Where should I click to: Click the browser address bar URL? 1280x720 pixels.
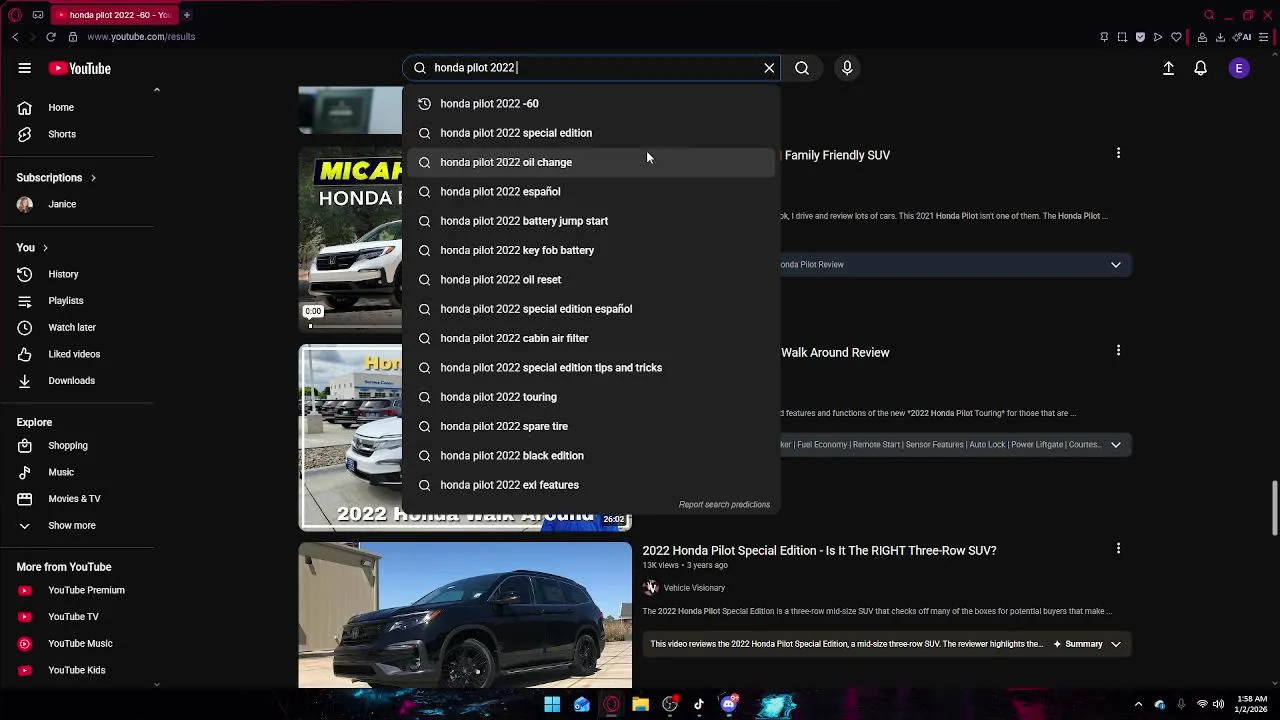pyautogui.click(x=141, y=37)
